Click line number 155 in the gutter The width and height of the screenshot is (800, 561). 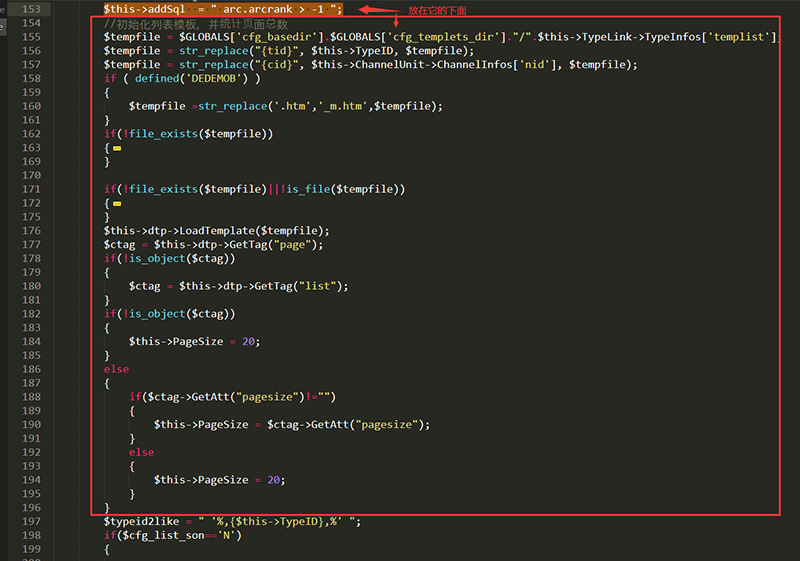(31, 37)
